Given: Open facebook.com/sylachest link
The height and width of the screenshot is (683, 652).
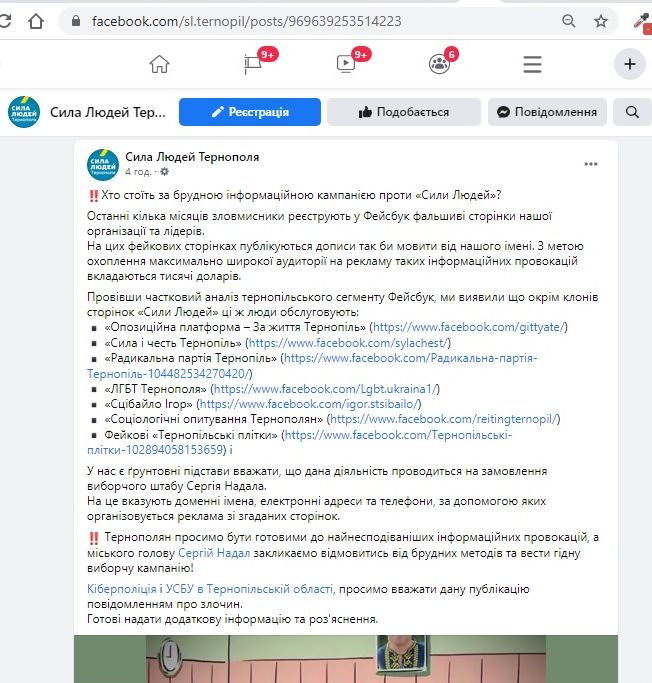Looking at the screenshot, I should (348, 343).
